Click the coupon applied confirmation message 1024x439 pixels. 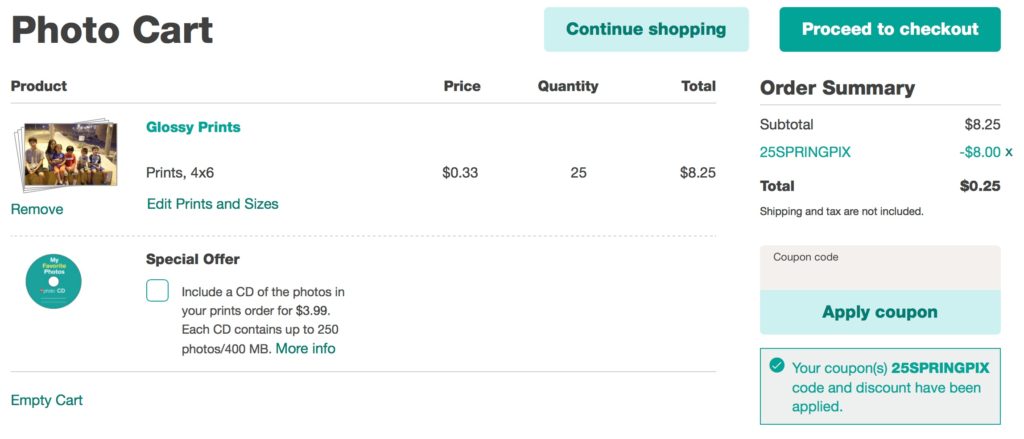(x=880, y=387)
